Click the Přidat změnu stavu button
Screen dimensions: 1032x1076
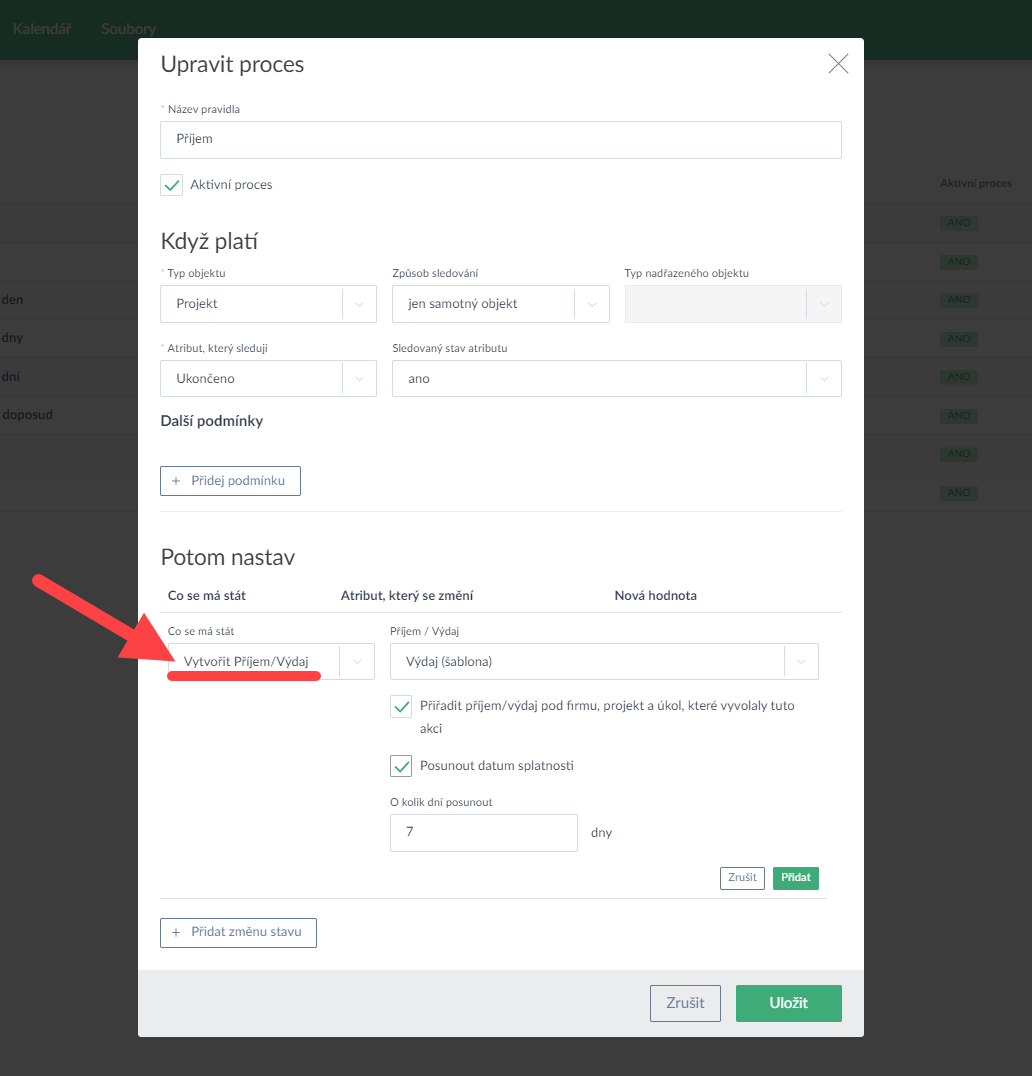point(238,933)
